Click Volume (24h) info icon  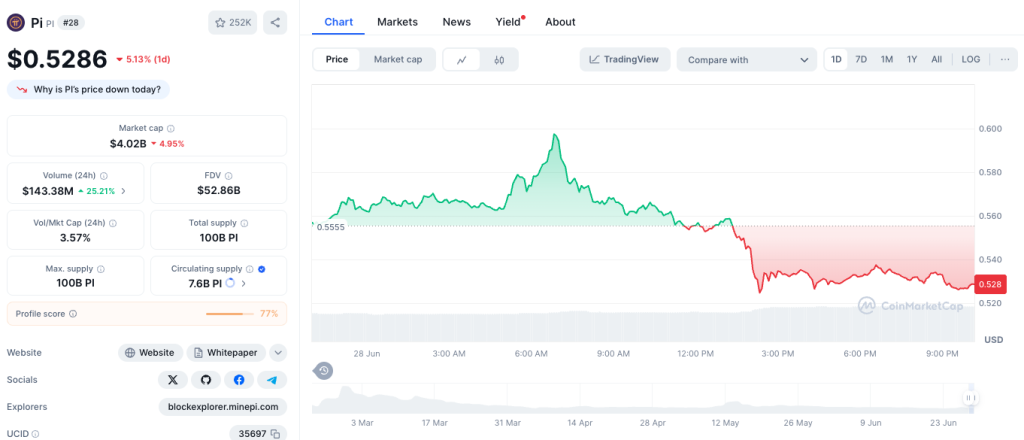point(104,176)
